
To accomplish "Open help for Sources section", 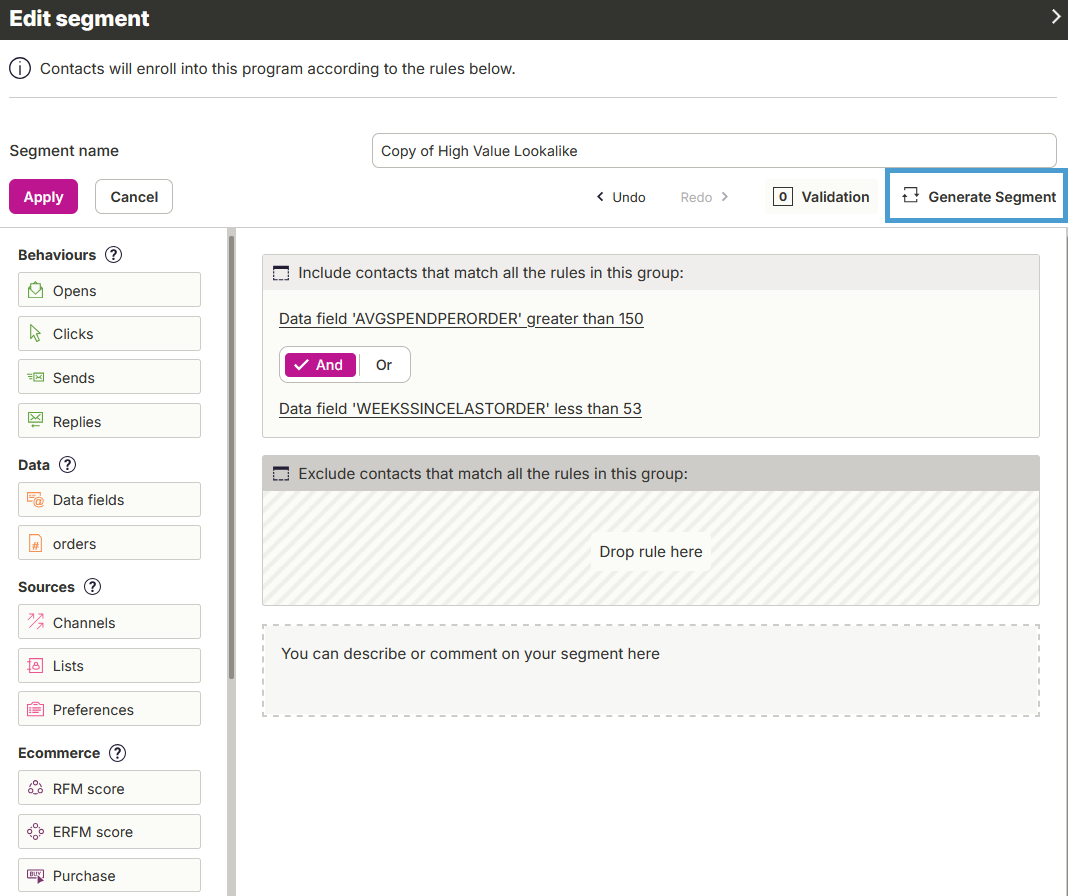I will [92, 587].
